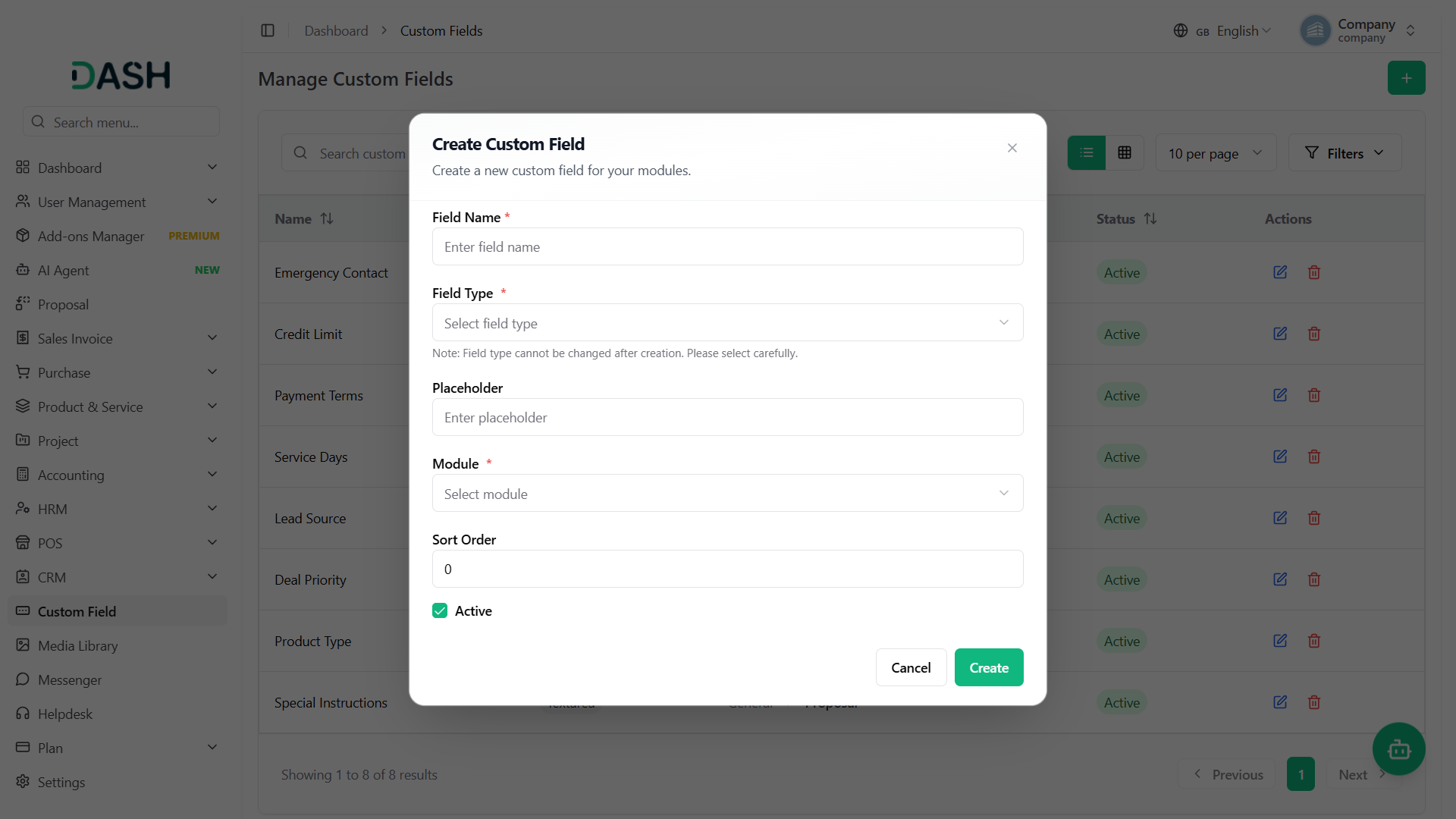Go to the Dashboard breadcrumb link
1456x819 pixels.
336,30
